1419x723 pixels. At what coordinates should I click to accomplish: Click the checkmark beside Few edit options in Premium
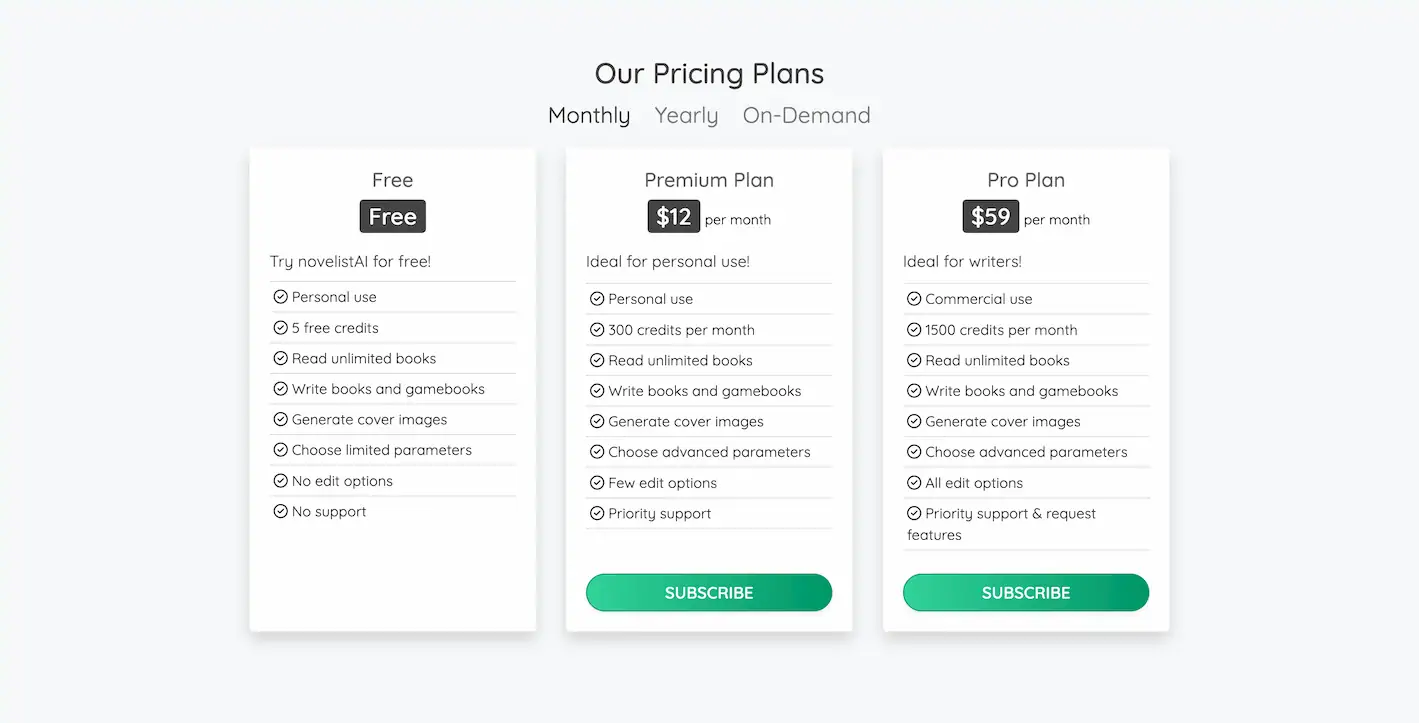click(x=597, y=482)
